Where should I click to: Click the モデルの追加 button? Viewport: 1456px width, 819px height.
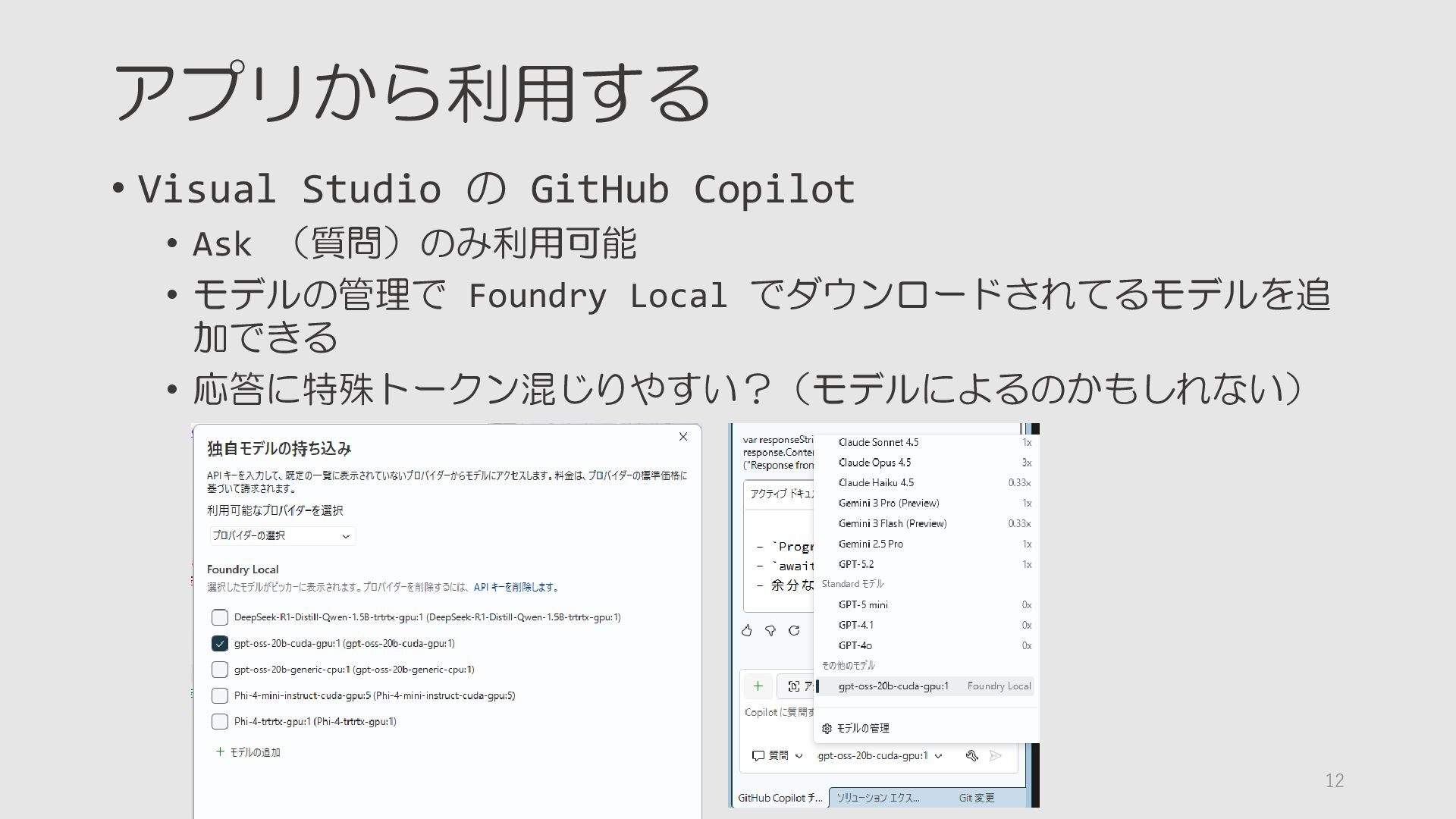point(249,752)
